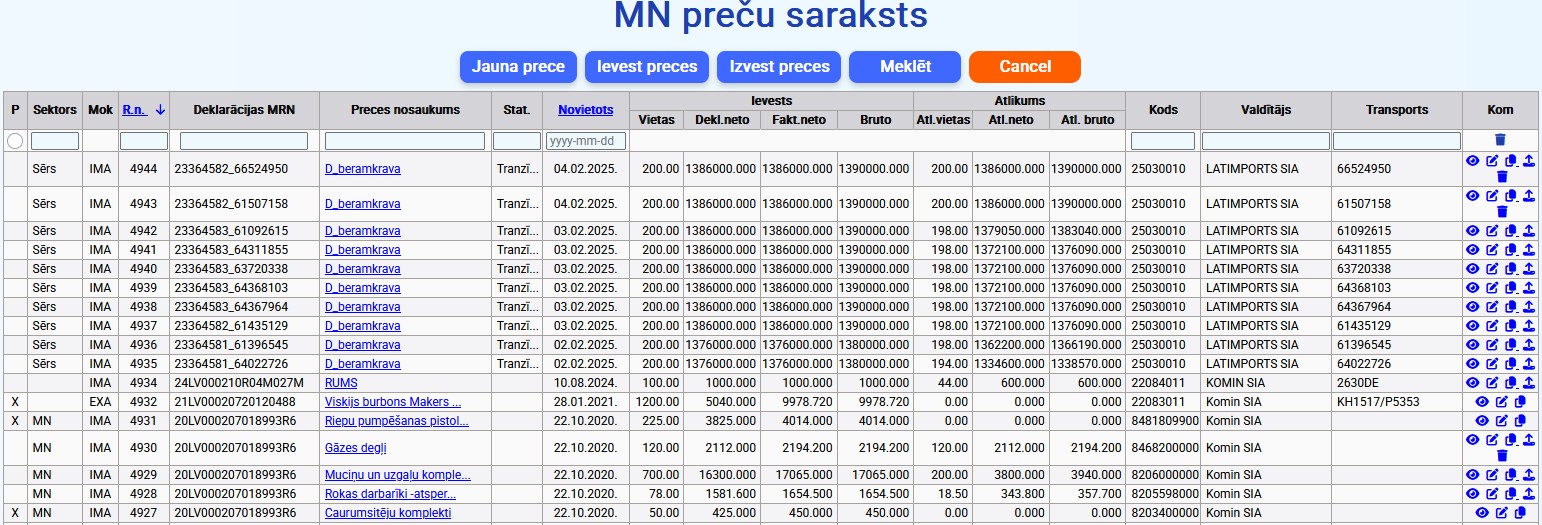Open RUMS product link
1542x525 pixels.
(341, 383)
